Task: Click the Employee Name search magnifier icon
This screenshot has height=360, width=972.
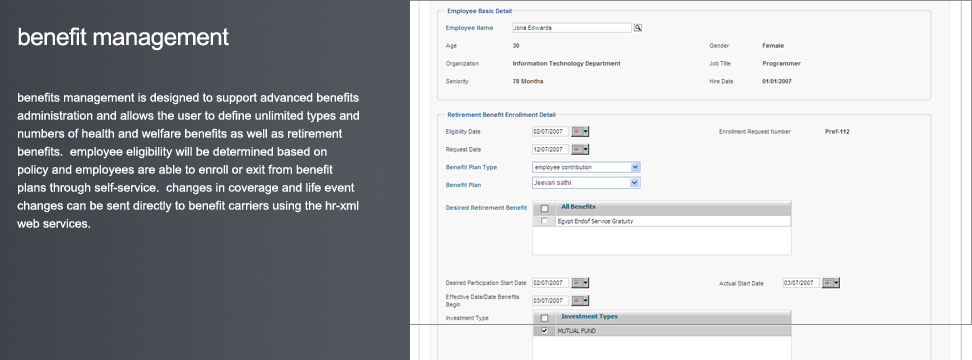Action: 637,28
